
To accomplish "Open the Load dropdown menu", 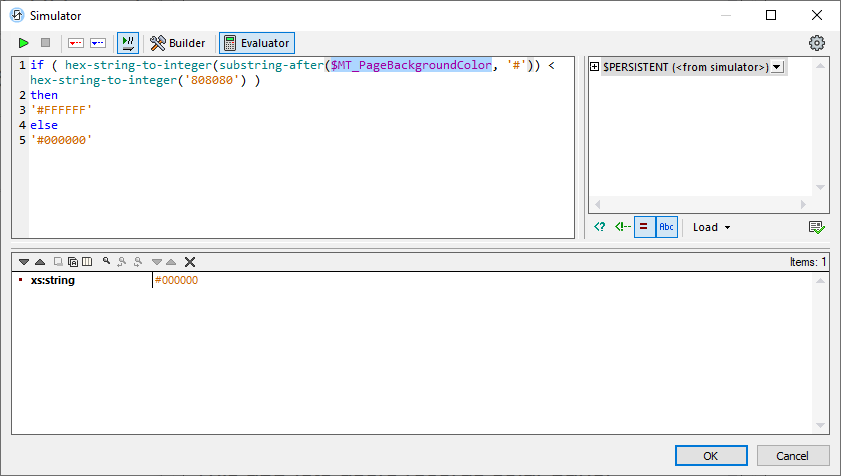I will 711,227.
